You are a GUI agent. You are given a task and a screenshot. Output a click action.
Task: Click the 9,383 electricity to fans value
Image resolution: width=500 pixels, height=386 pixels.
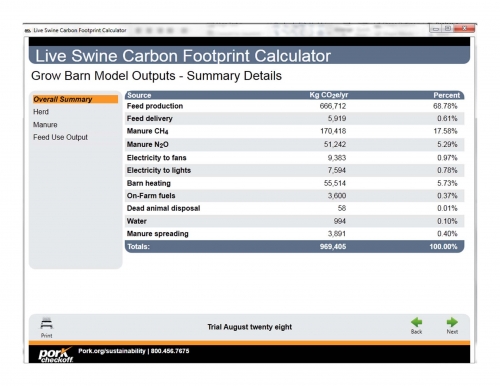pos(337,158)
